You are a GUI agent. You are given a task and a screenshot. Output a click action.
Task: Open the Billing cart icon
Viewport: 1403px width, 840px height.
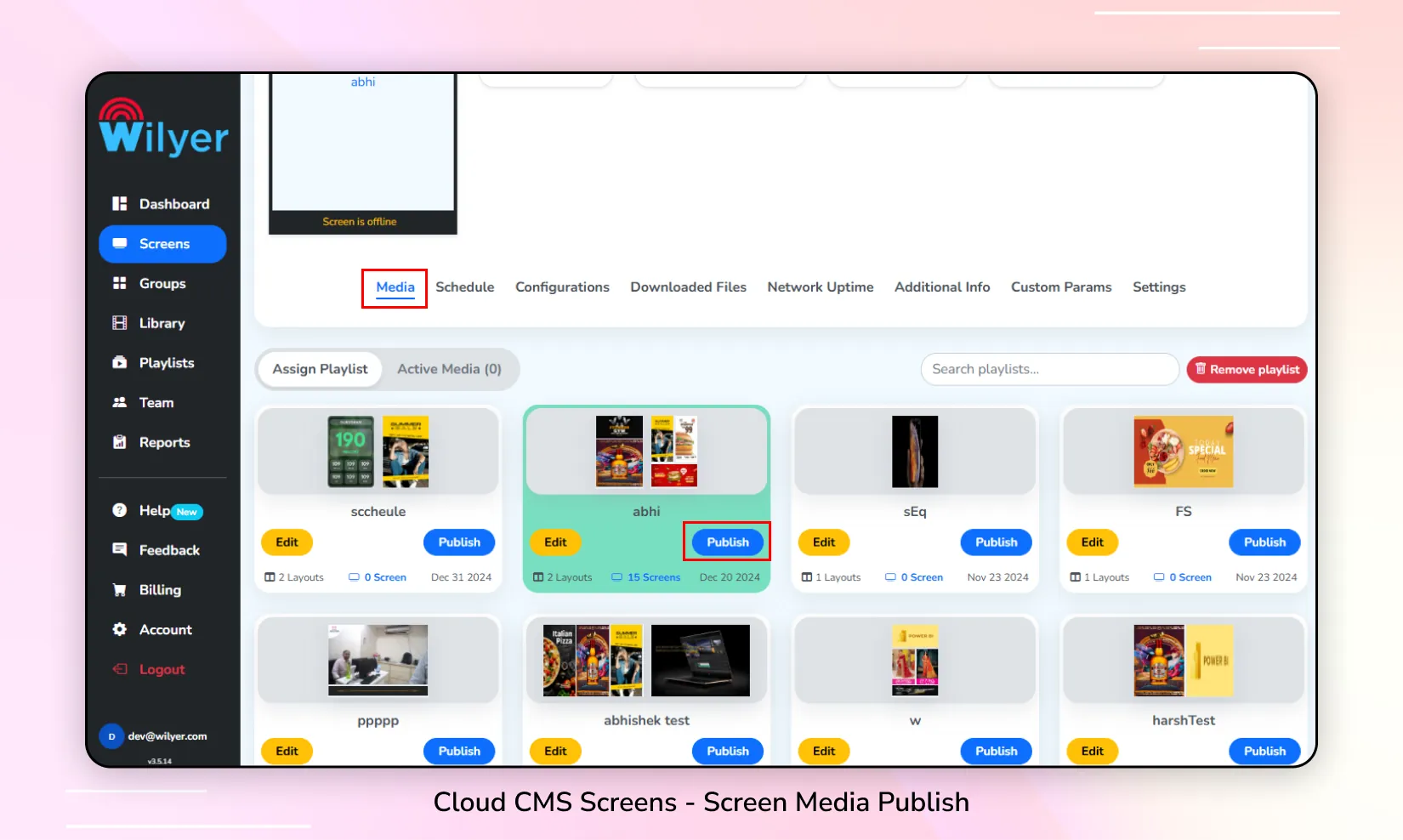pyautogui.click(x=120, y=590)
